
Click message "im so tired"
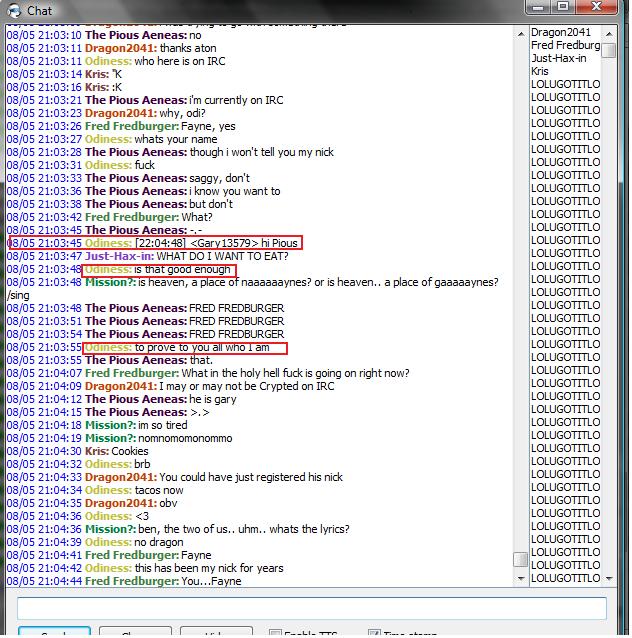tap(163, 425)
